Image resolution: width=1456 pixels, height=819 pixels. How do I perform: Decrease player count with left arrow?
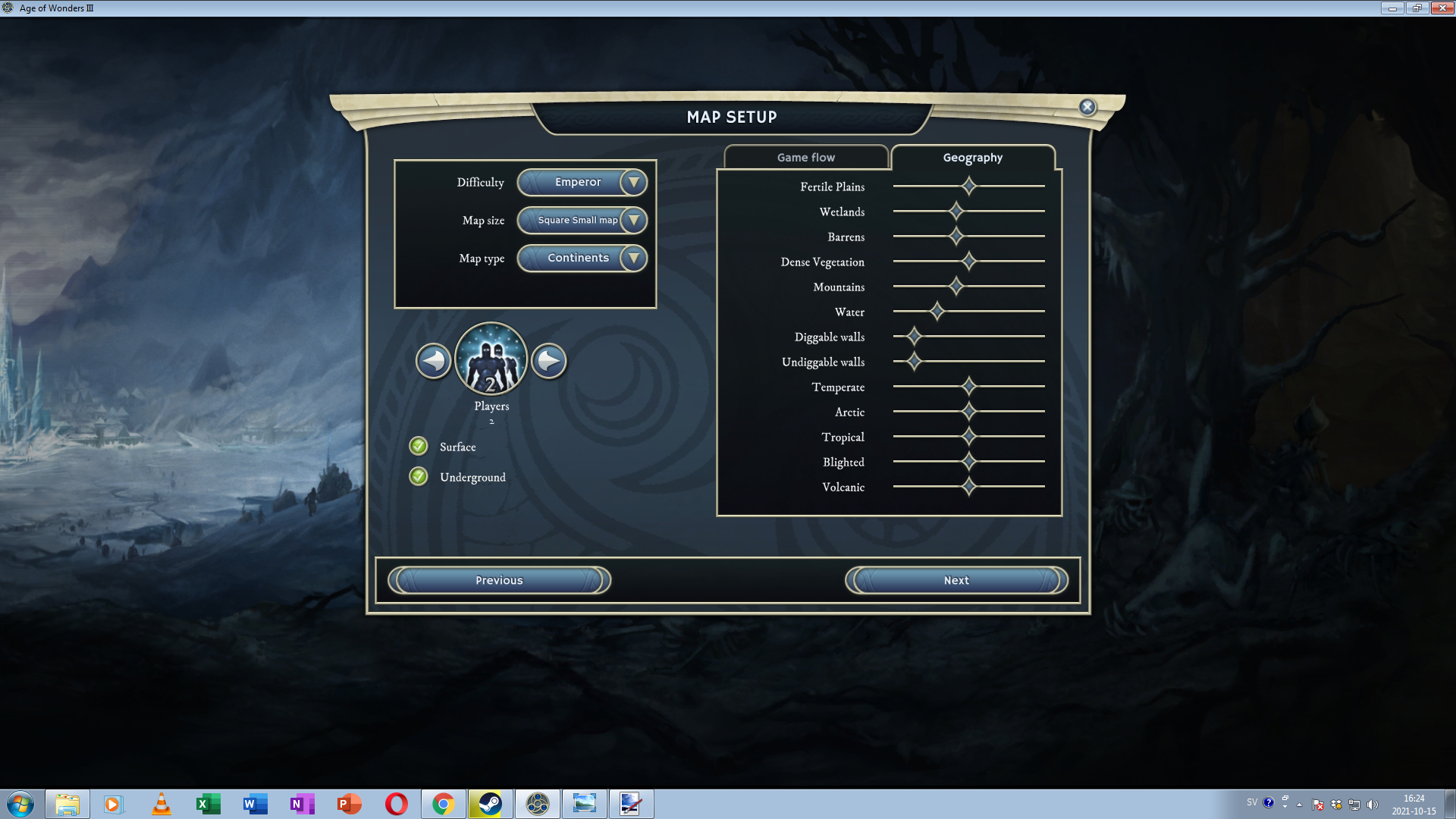434,361
